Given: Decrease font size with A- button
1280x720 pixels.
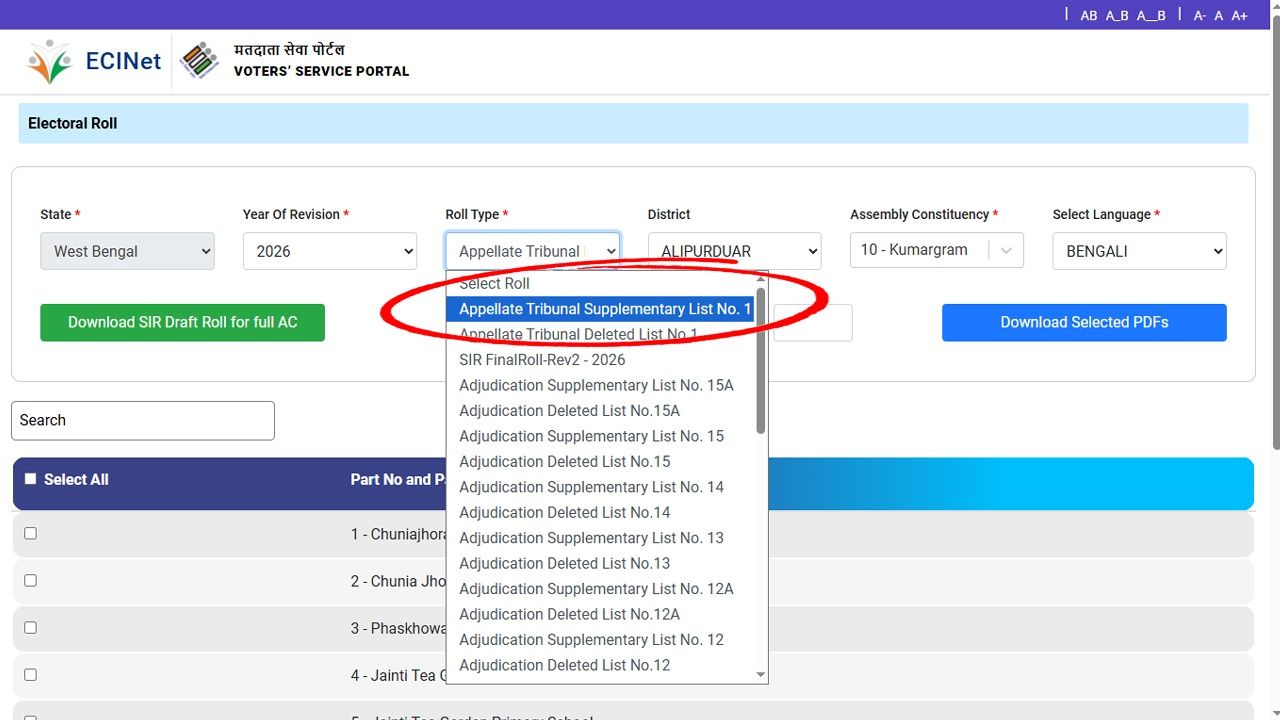Looking at the screenshot, I should pyautogui.click(x=1200, y=15).
